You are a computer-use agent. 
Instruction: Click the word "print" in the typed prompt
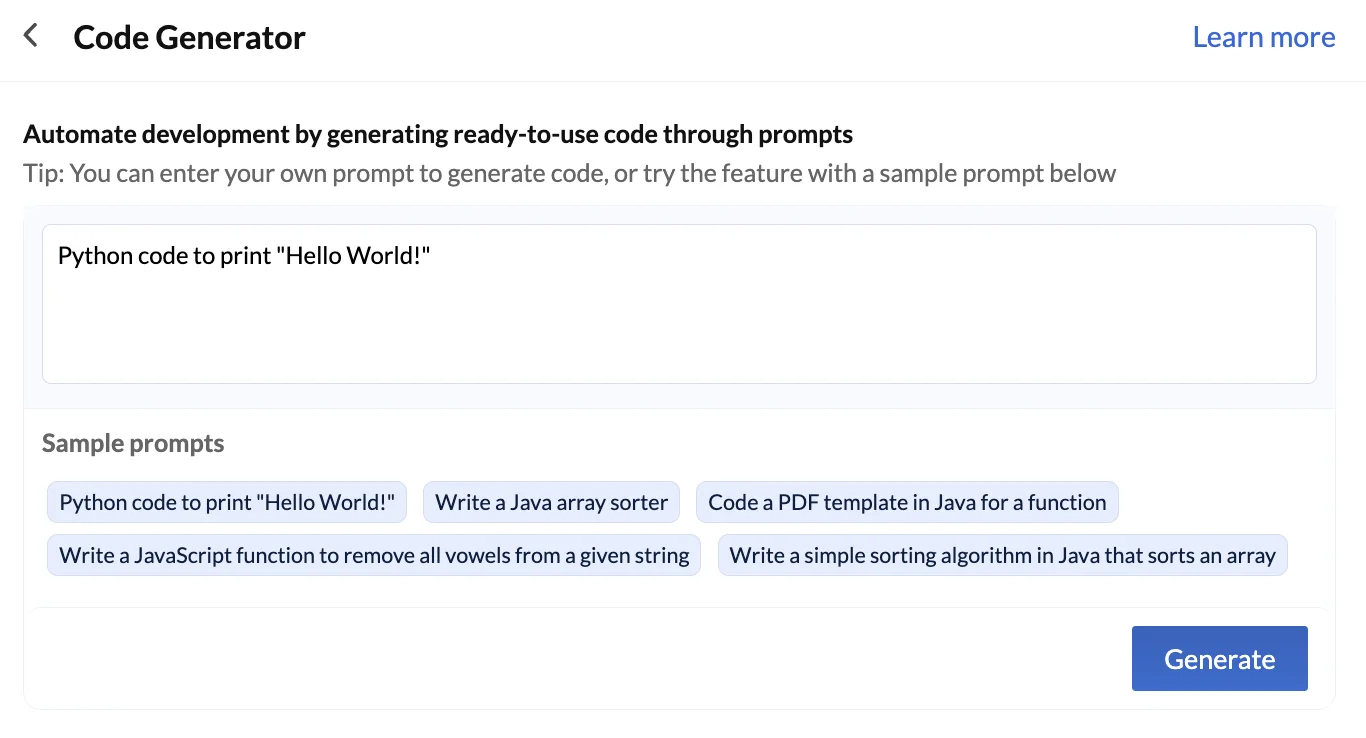[x=251, y=256]
